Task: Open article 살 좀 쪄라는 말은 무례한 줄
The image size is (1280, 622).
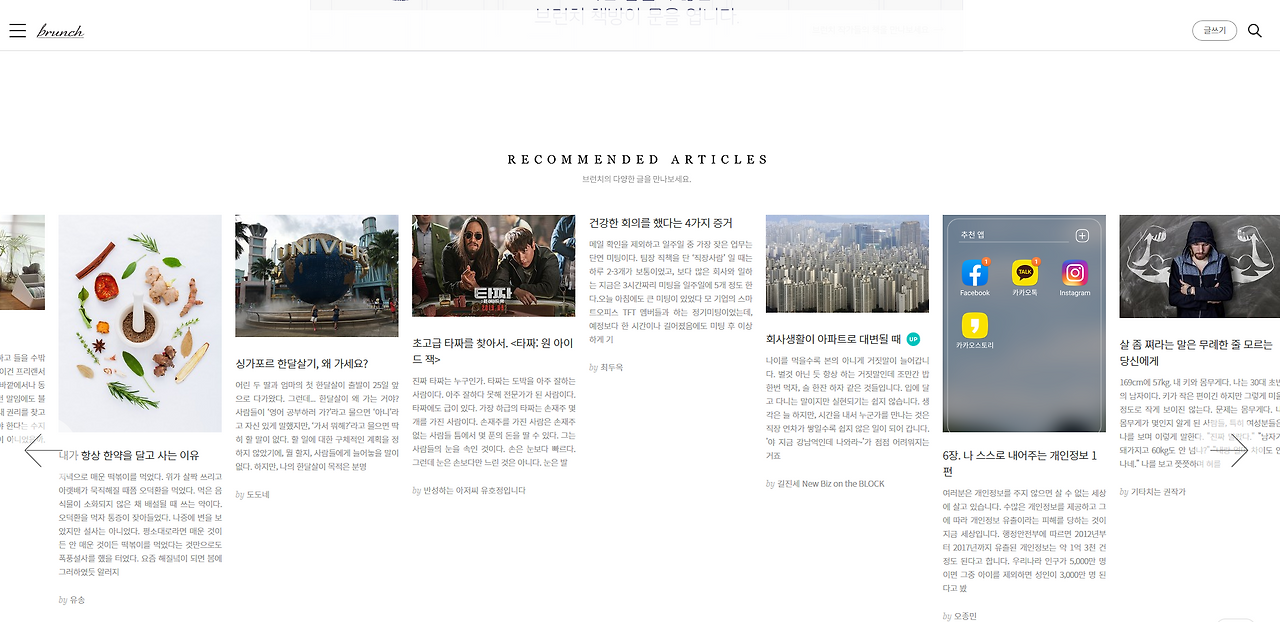Action: (x=1196, y=352)
